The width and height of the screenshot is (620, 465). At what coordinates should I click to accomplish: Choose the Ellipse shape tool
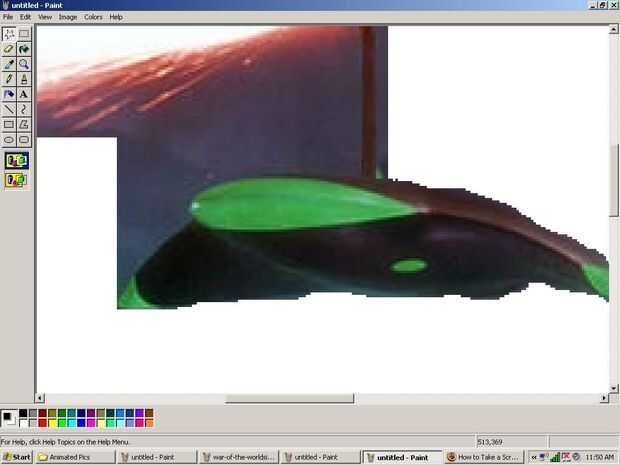[9, 139]
